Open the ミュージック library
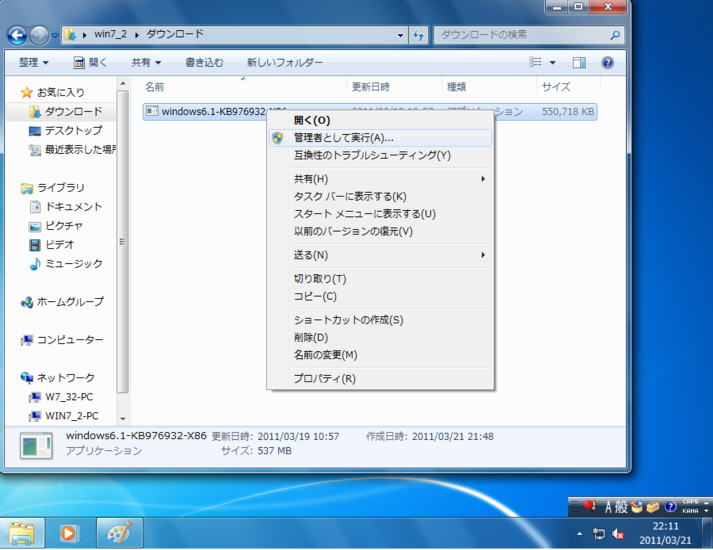This screenshot has height=550, width=713. (x=65, y=264)
